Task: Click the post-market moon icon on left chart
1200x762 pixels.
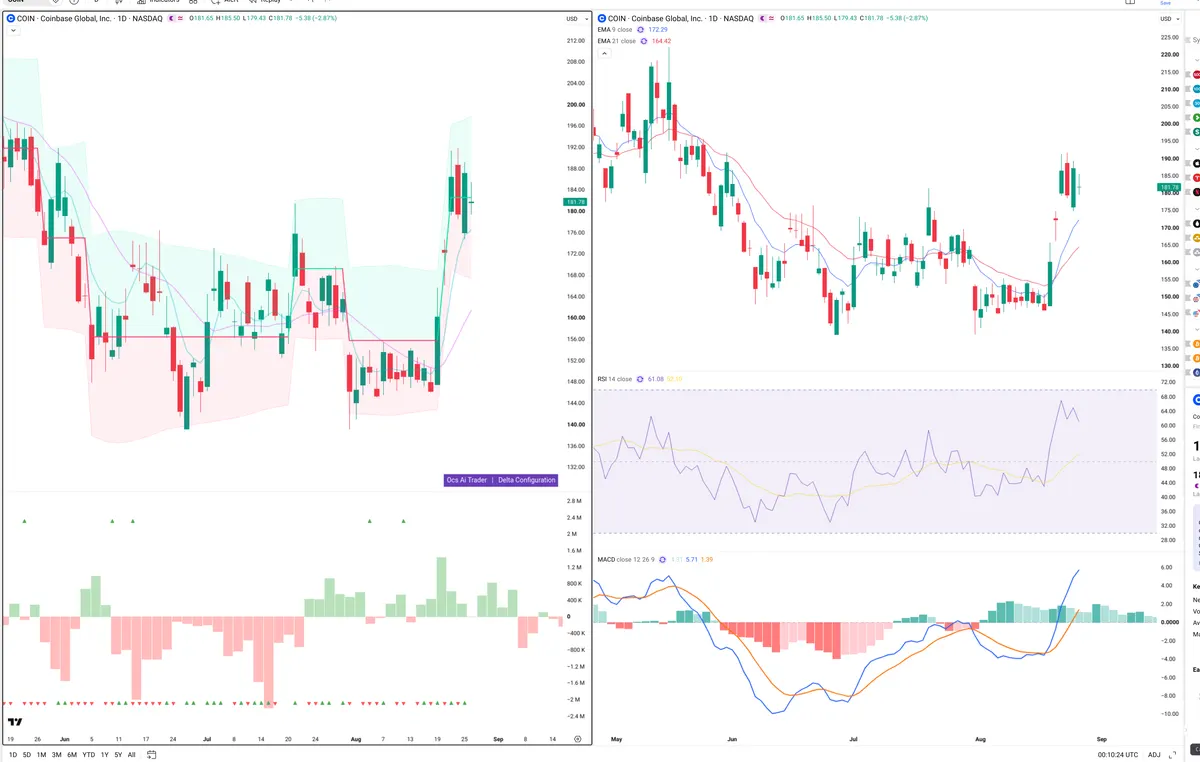Action: 173,18
